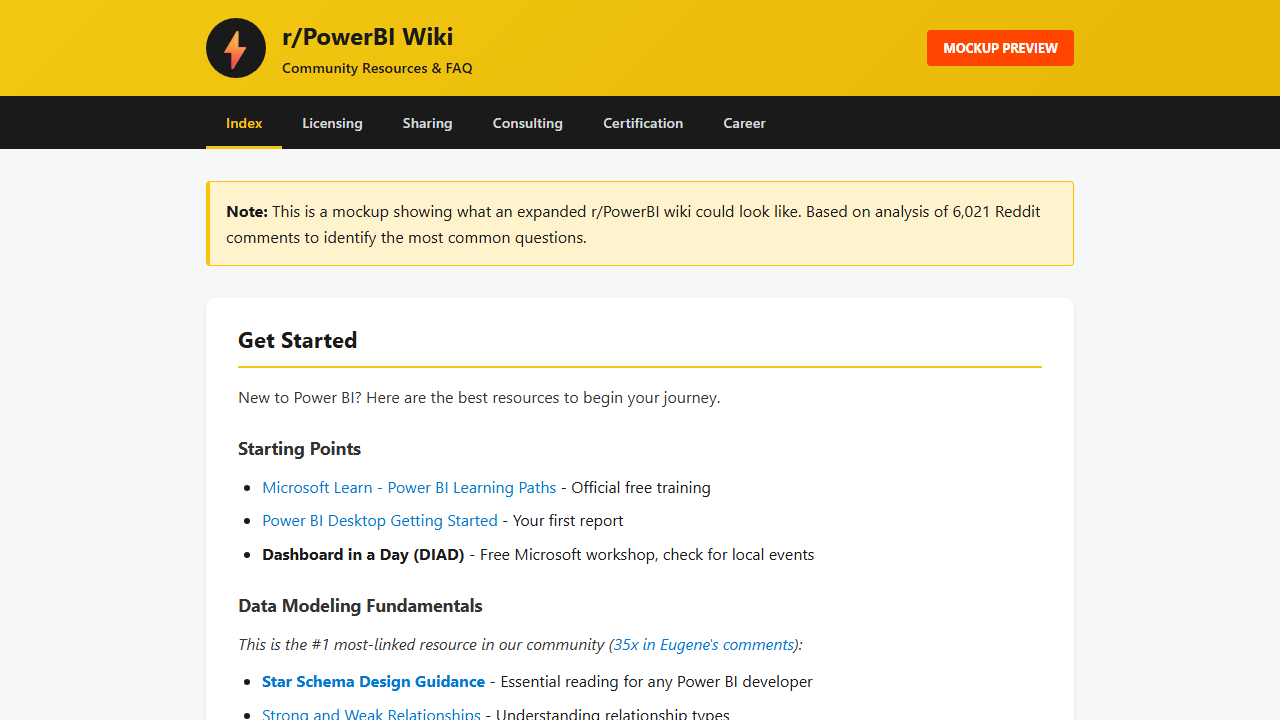This screenshot has width=1280, height=720.
Task: Click the lightning bolt logo icon
Action: pos(235,47)
